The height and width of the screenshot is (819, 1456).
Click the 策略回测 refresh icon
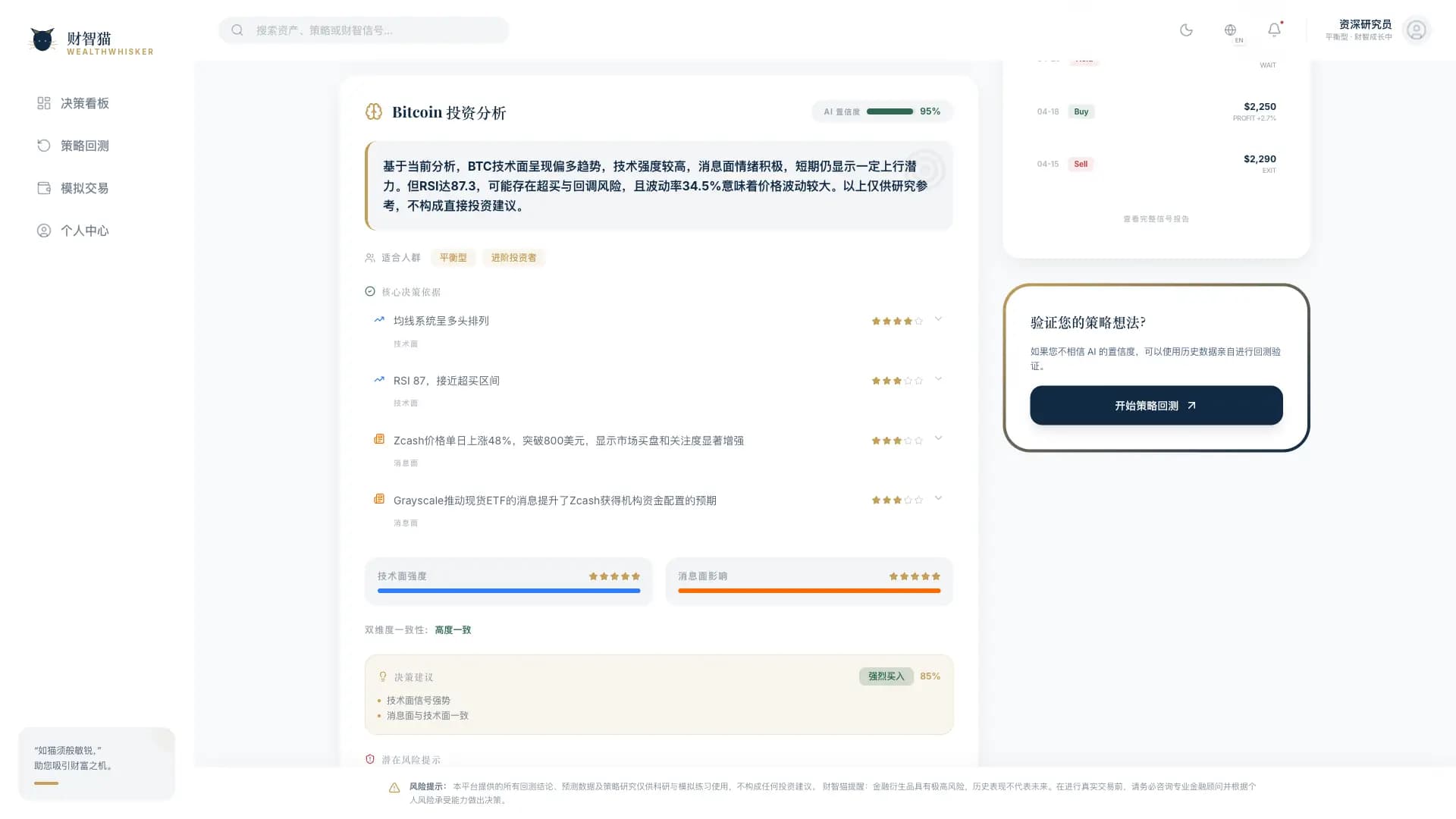tap(44, 146)
